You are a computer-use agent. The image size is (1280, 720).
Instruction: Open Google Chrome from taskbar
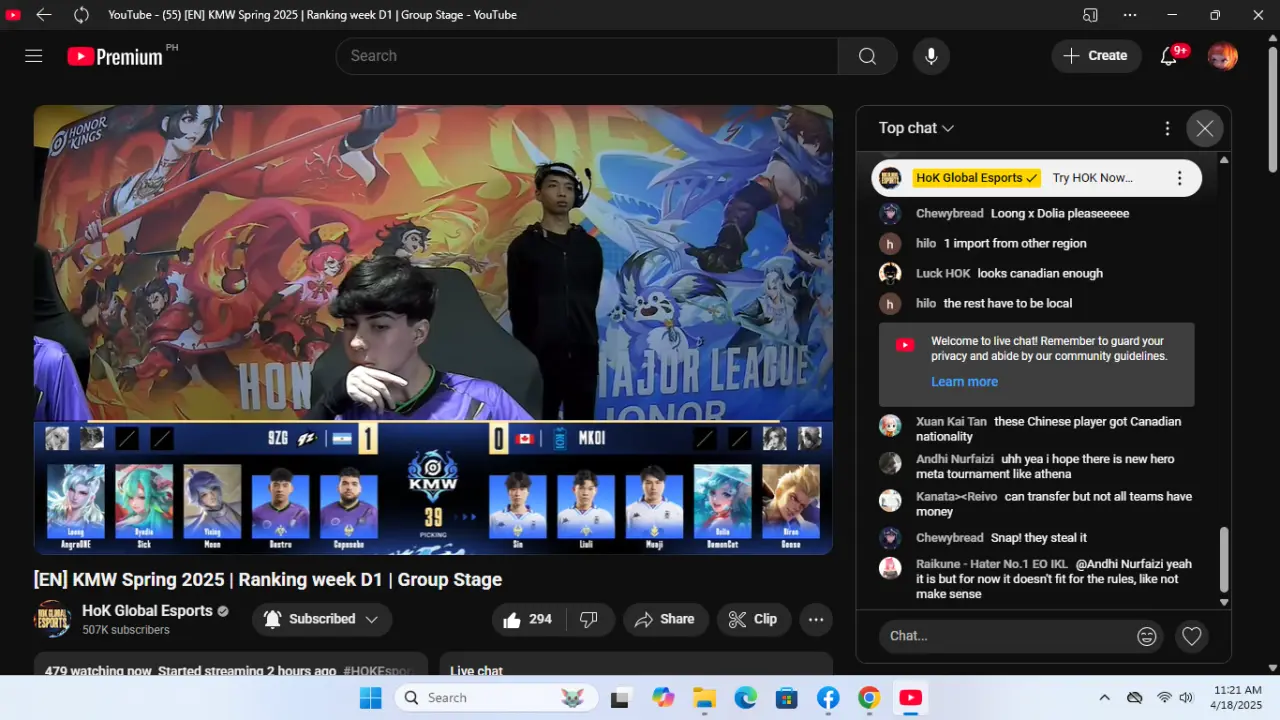[869, 698]
